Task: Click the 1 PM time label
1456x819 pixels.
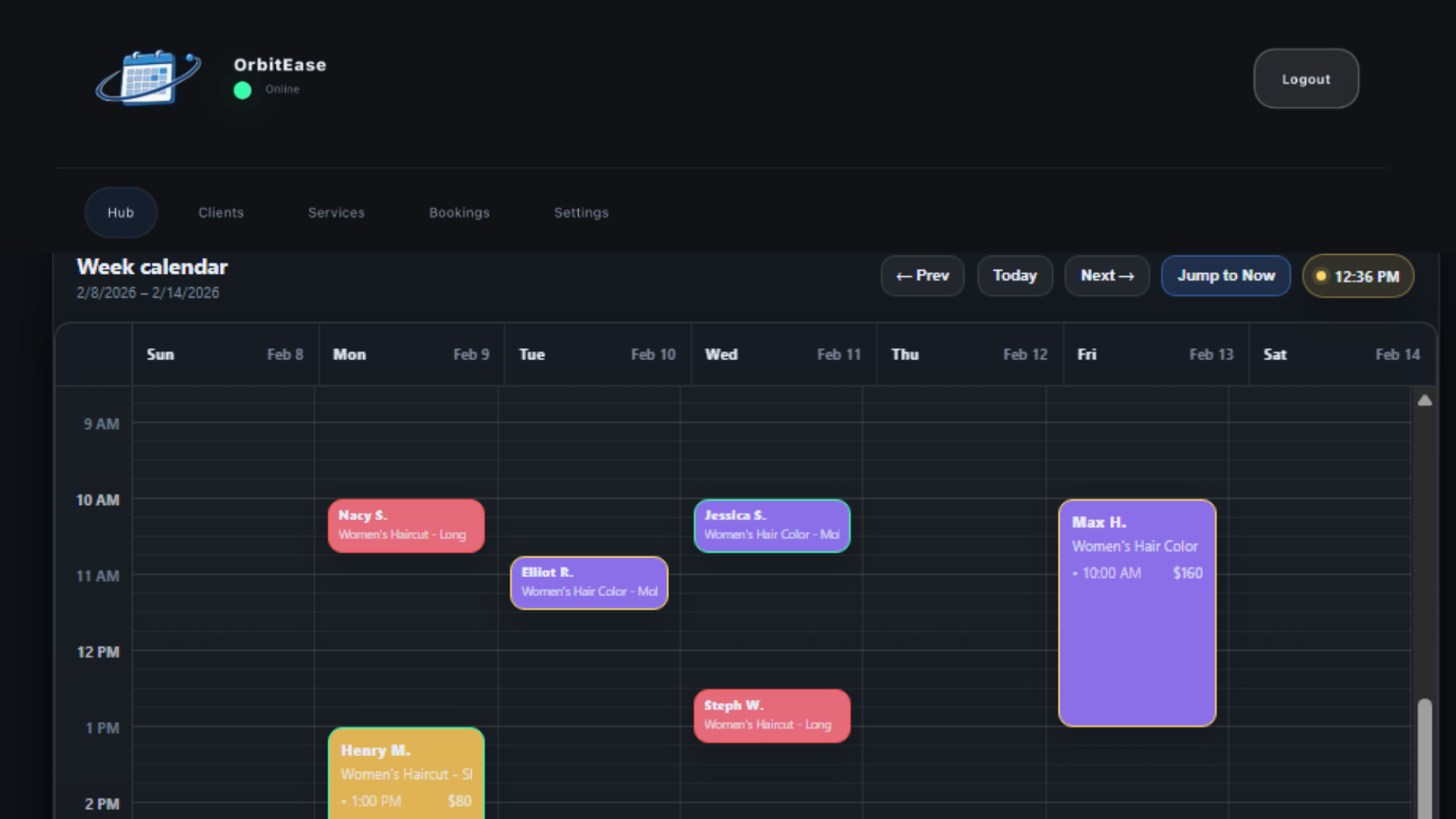Action: click(102, 728)
